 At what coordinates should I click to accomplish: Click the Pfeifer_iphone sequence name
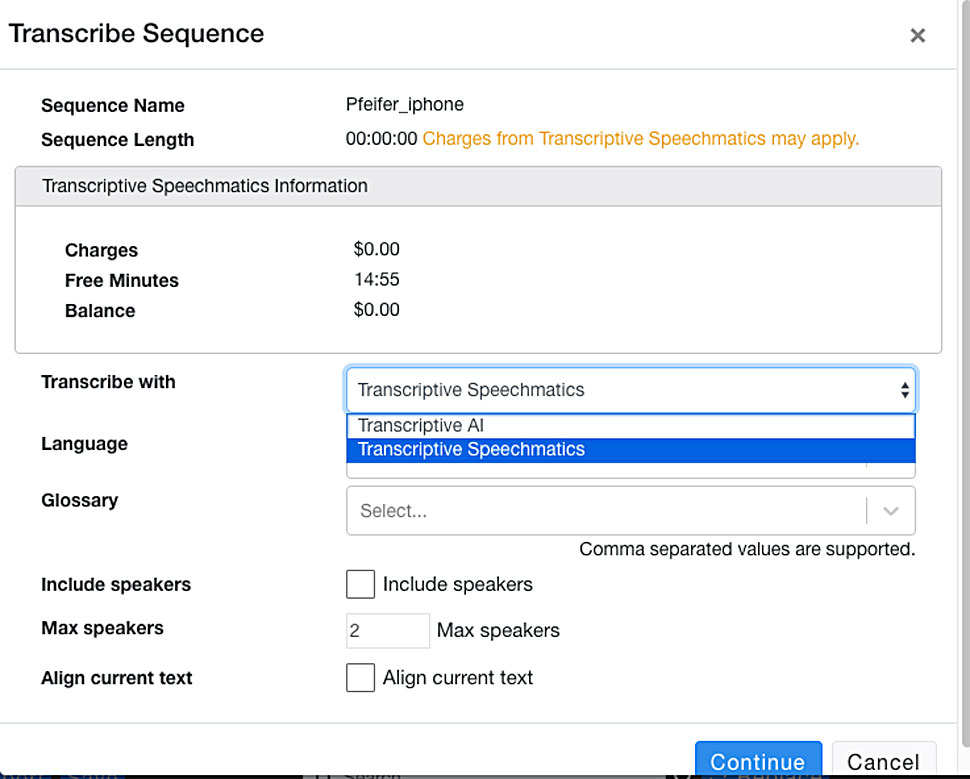coord(405,105)
